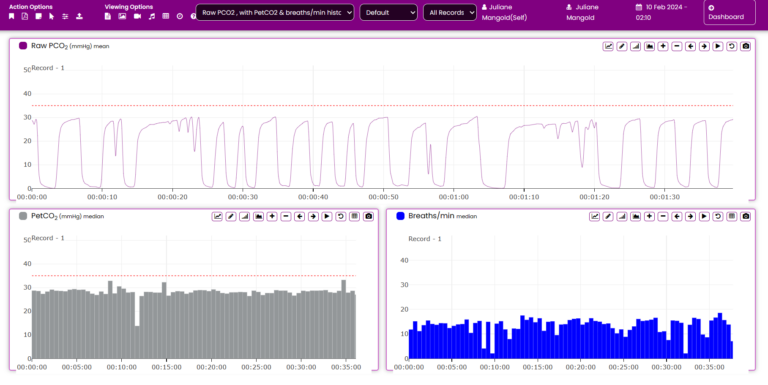768x385 pixels.
Task: Click the line chart icon in Raw PCO2 panel
Action: (608, 46)
